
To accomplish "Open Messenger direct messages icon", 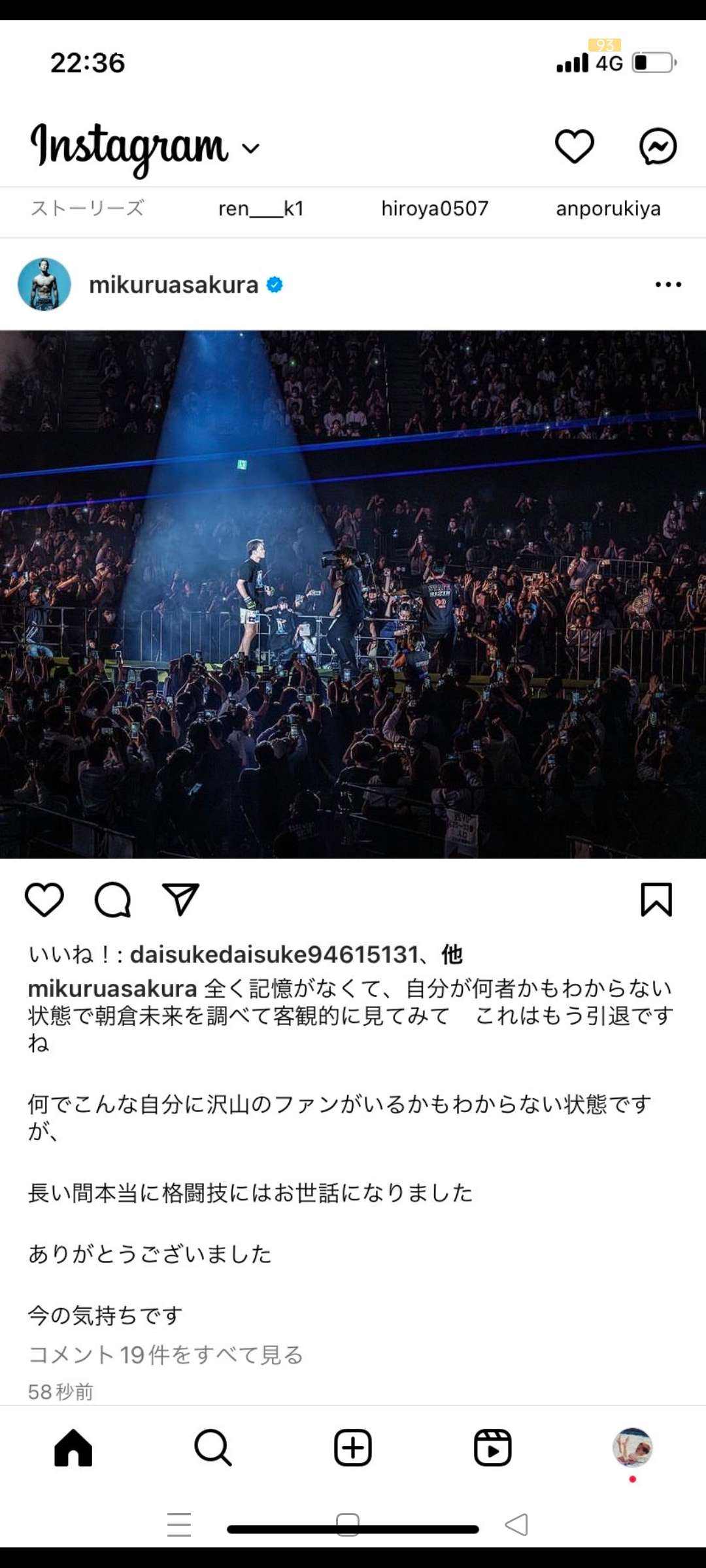I will point(658,146).
